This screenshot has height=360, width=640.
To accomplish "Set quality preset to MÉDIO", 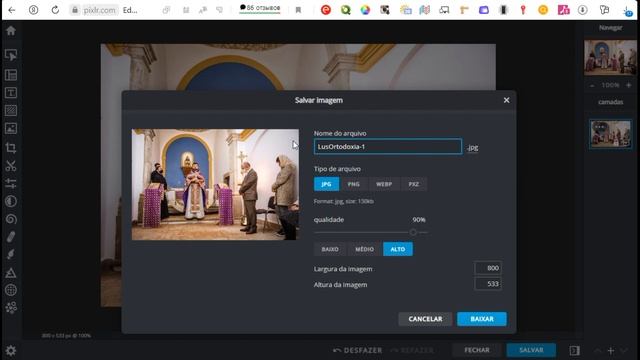I will [364, 249].
